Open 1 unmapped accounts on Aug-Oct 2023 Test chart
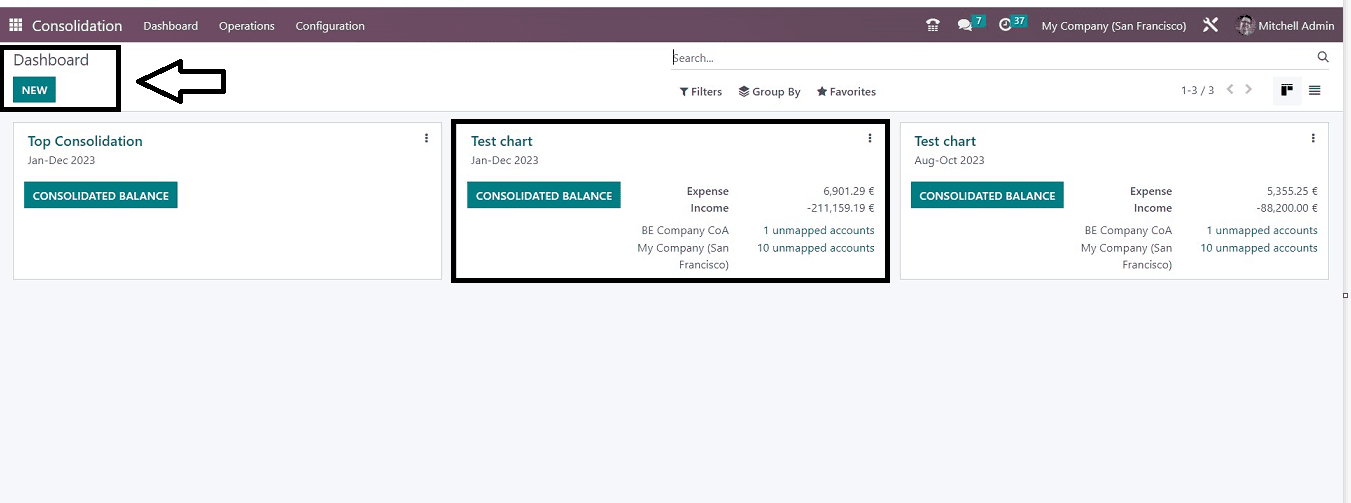This screenshot has width=1351, height=503. tap(1262, 230)
